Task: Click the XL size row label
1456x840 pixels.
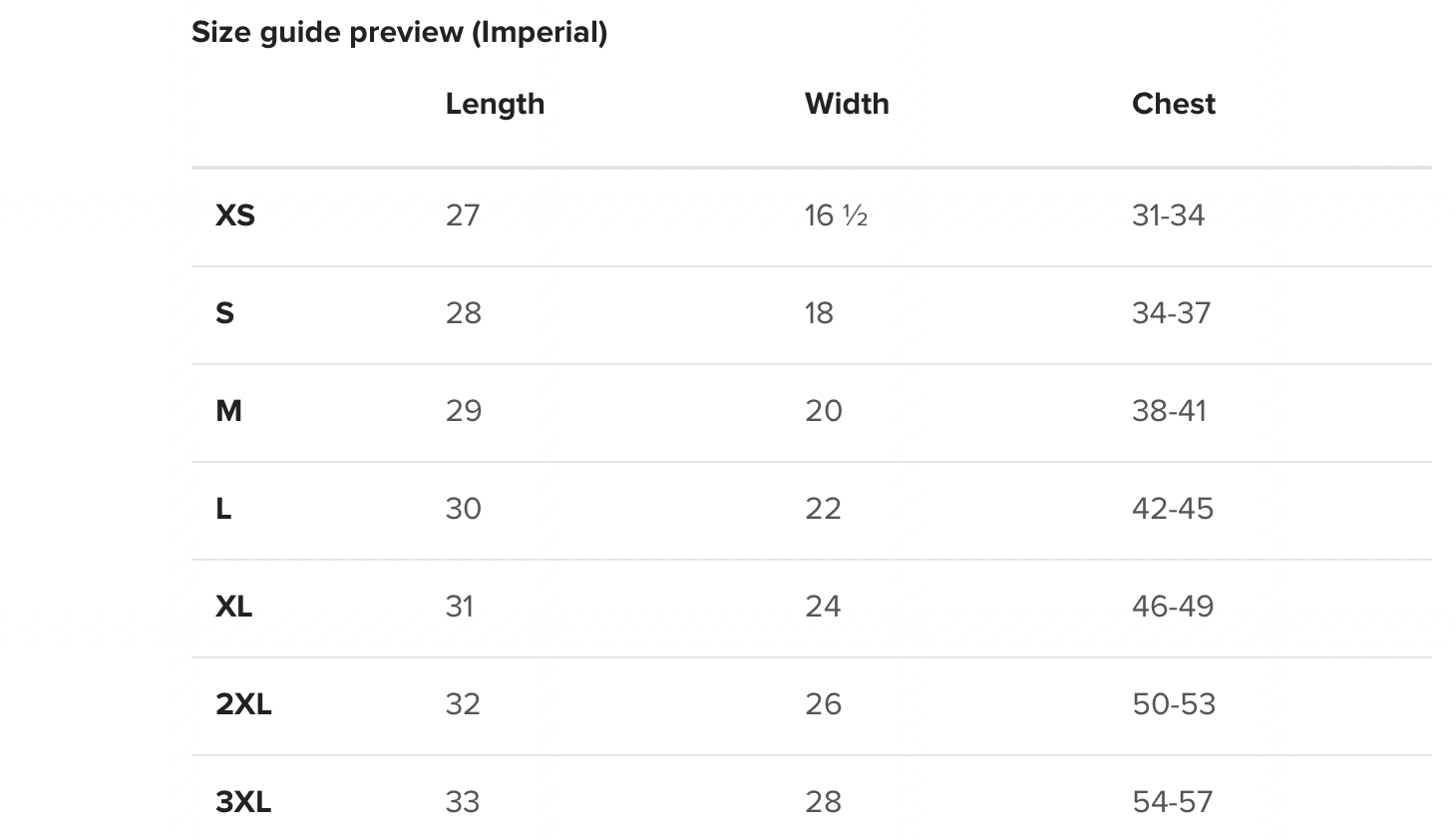Action: click(234, 607)
